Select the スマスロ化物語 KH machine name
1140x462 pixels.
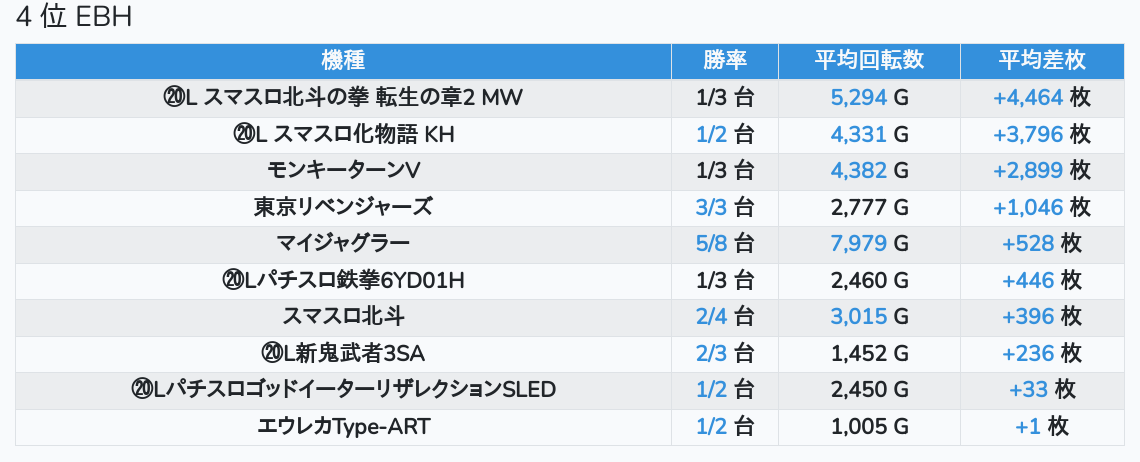[343, 134]
